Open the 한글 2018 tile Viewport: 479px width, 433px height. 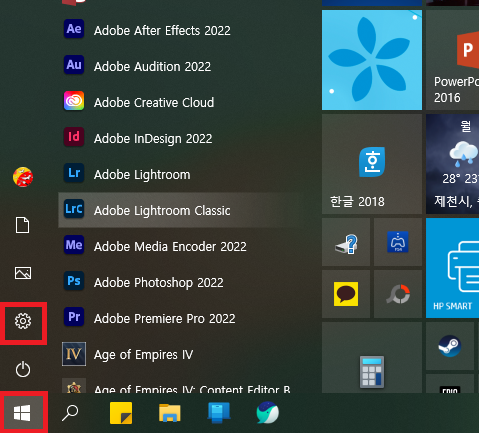(372, 164)
